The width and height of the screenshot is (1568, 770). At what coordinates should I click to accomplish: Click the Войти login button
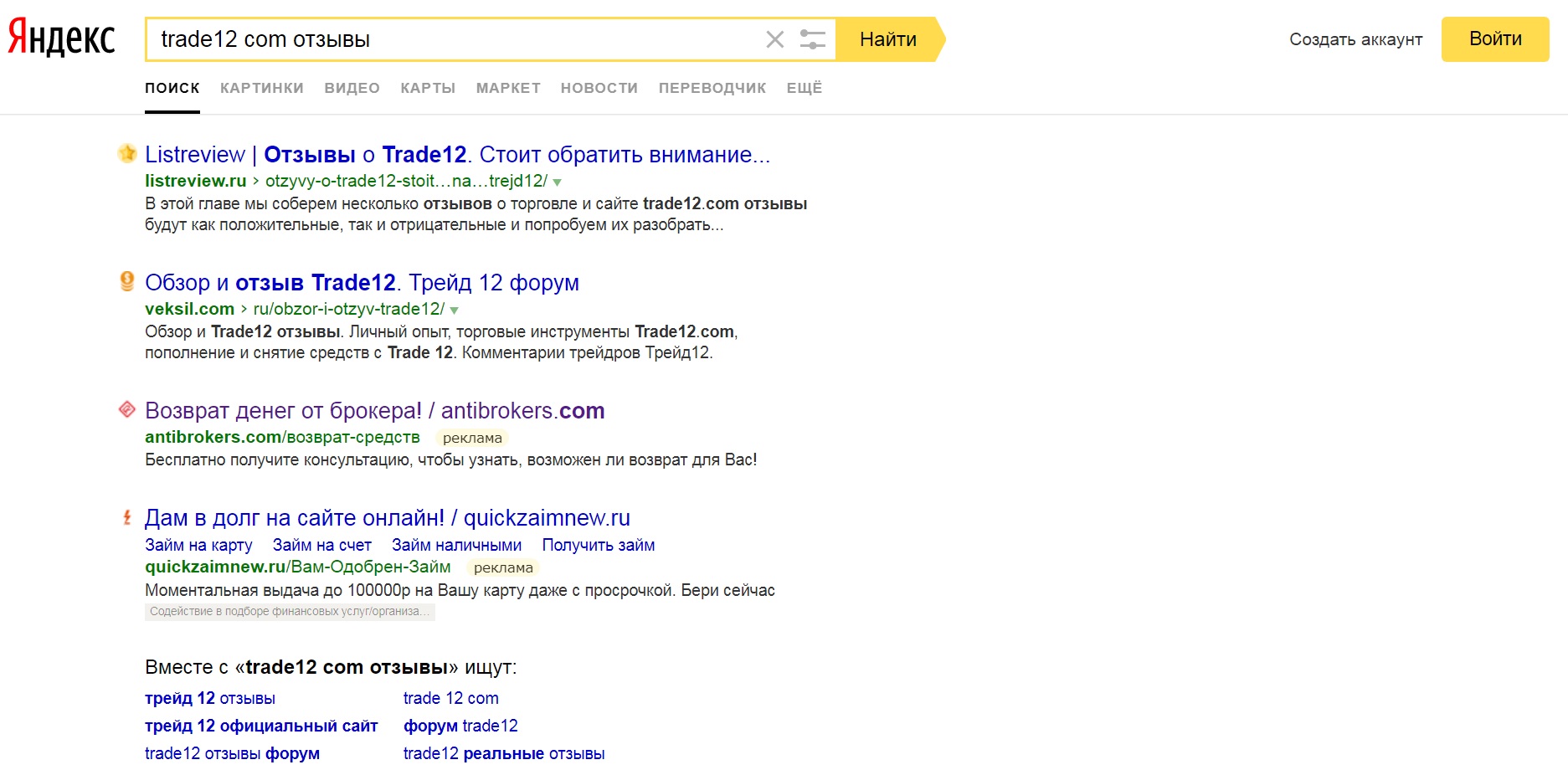click(x=1495, y=39)
